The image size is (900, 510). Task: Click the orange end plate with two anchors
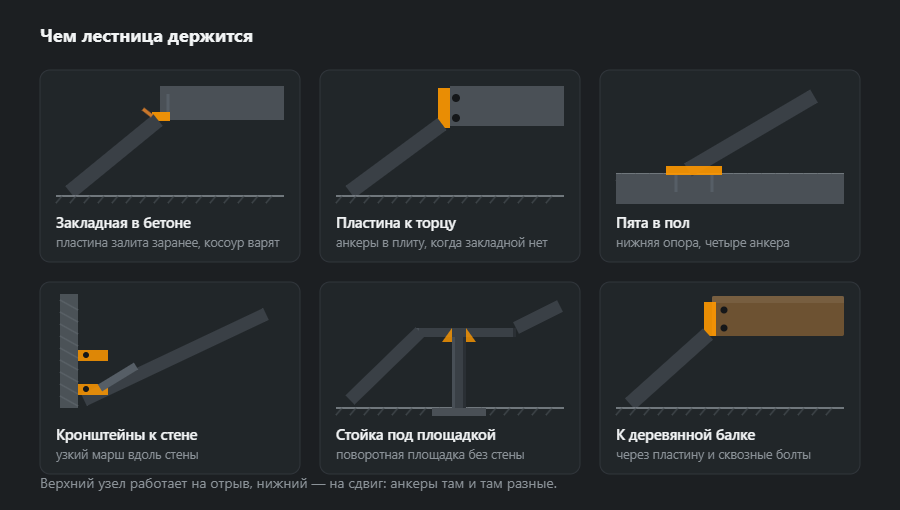point(444,107)
